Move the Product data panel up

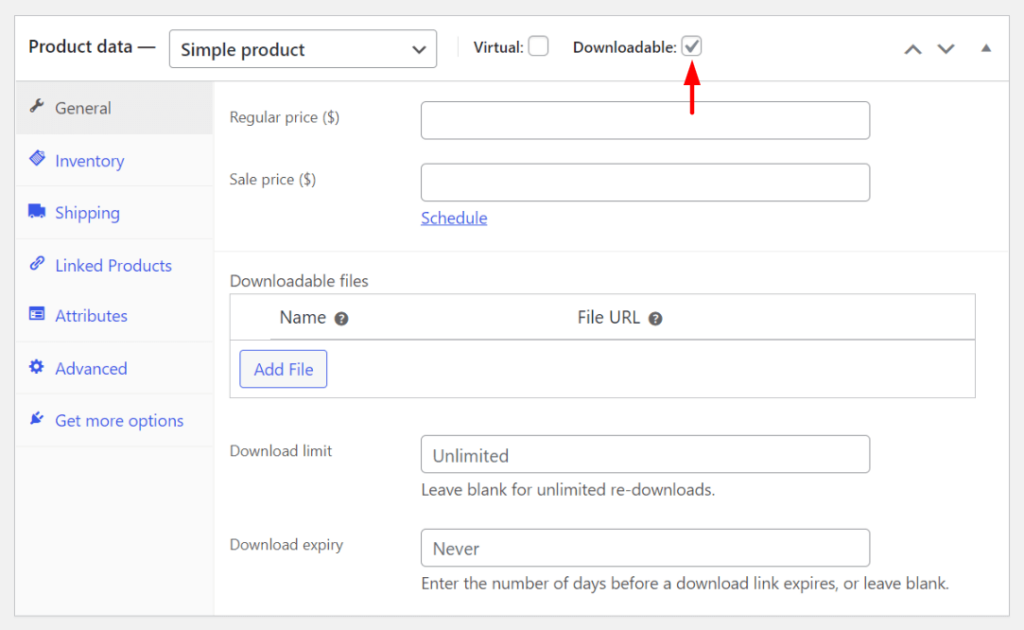click(912, 47)
